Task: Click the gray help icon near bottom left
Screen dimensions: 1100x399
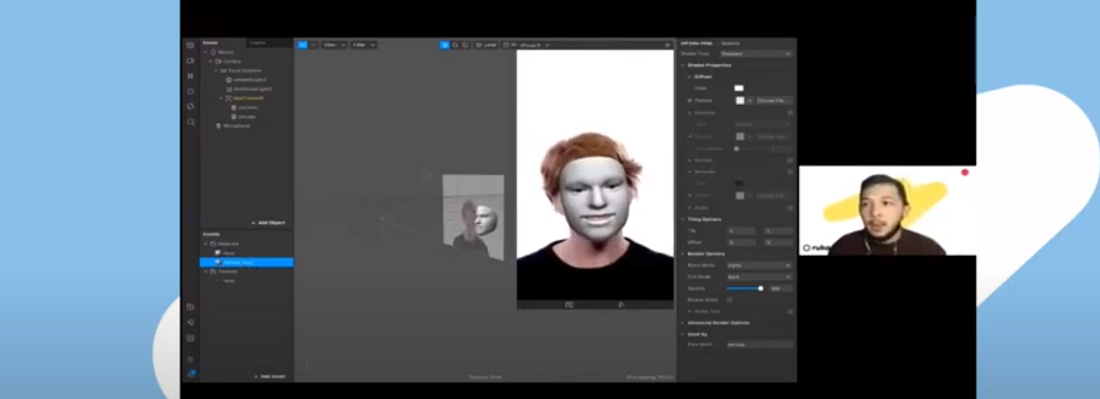Action: point(190,359)
